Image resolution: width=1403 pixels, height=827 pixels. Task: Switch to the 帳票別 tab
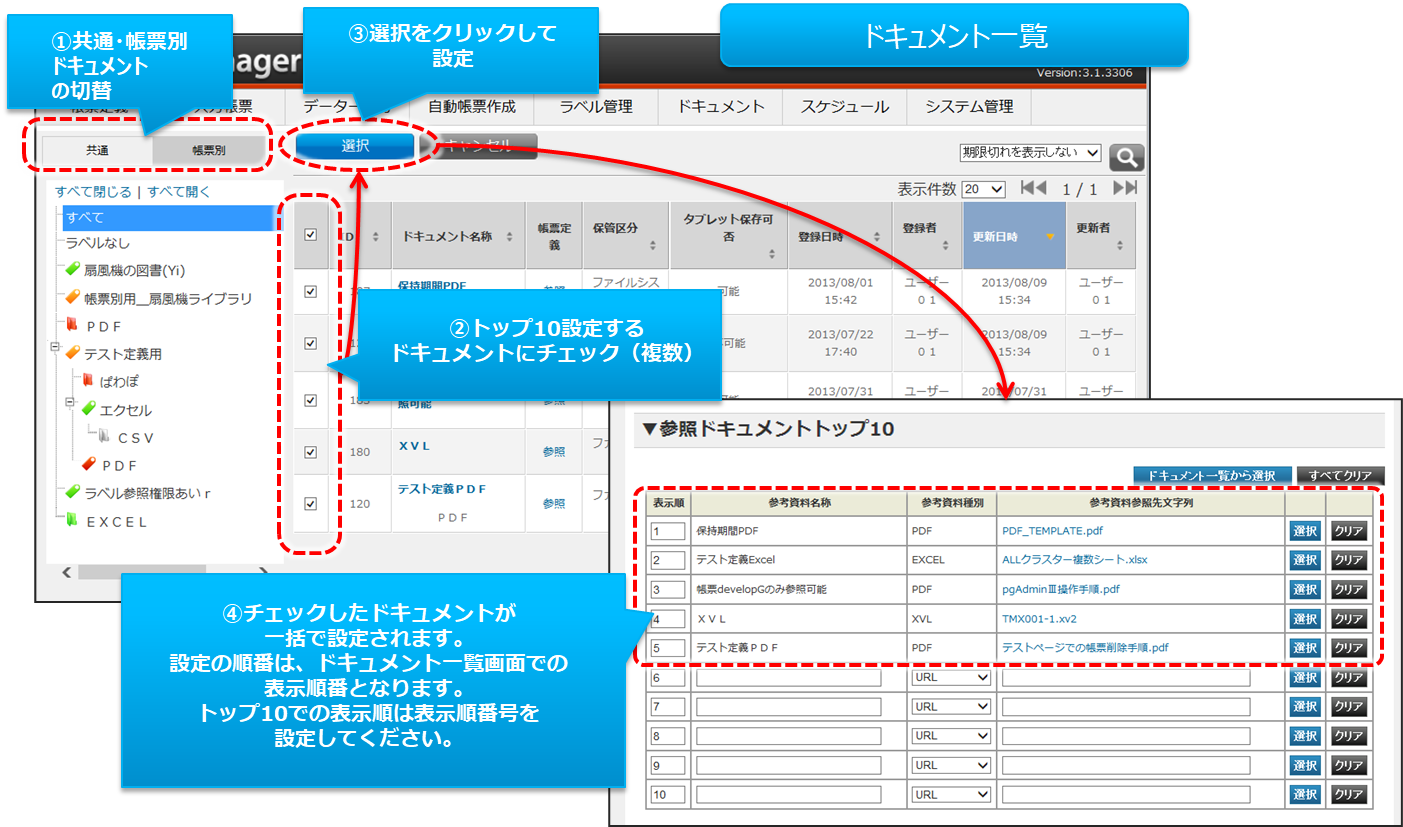point(210,150)
